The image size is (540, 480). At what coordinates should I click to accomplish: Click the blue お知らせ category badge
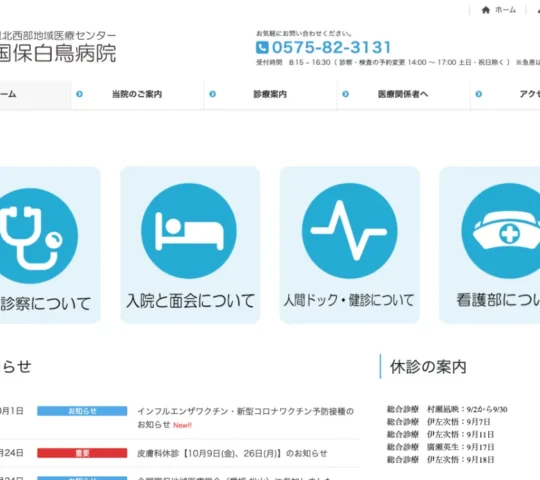coord(82,411)
